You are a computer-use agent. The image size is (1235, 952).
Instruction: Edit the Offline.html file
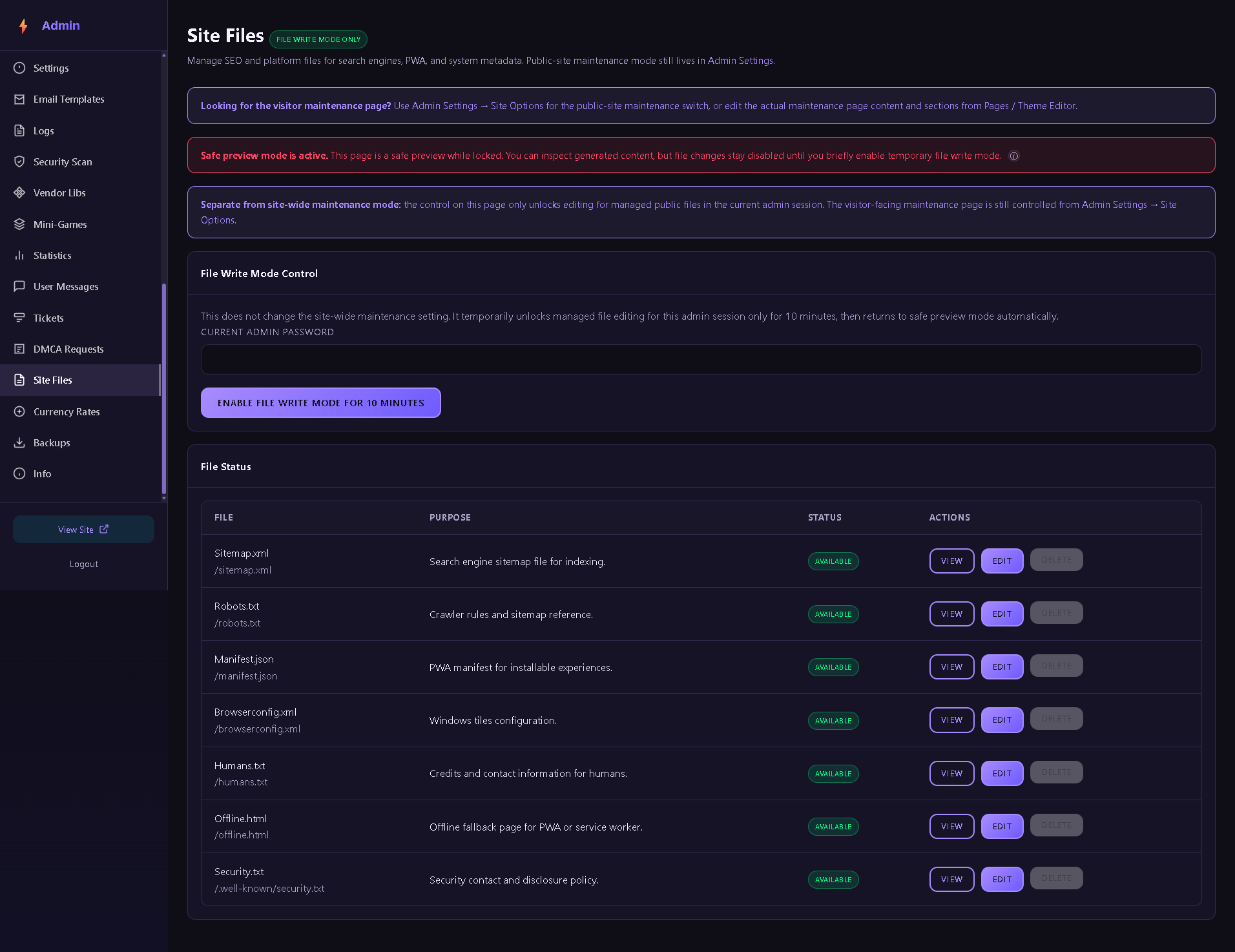(1002, 826)
